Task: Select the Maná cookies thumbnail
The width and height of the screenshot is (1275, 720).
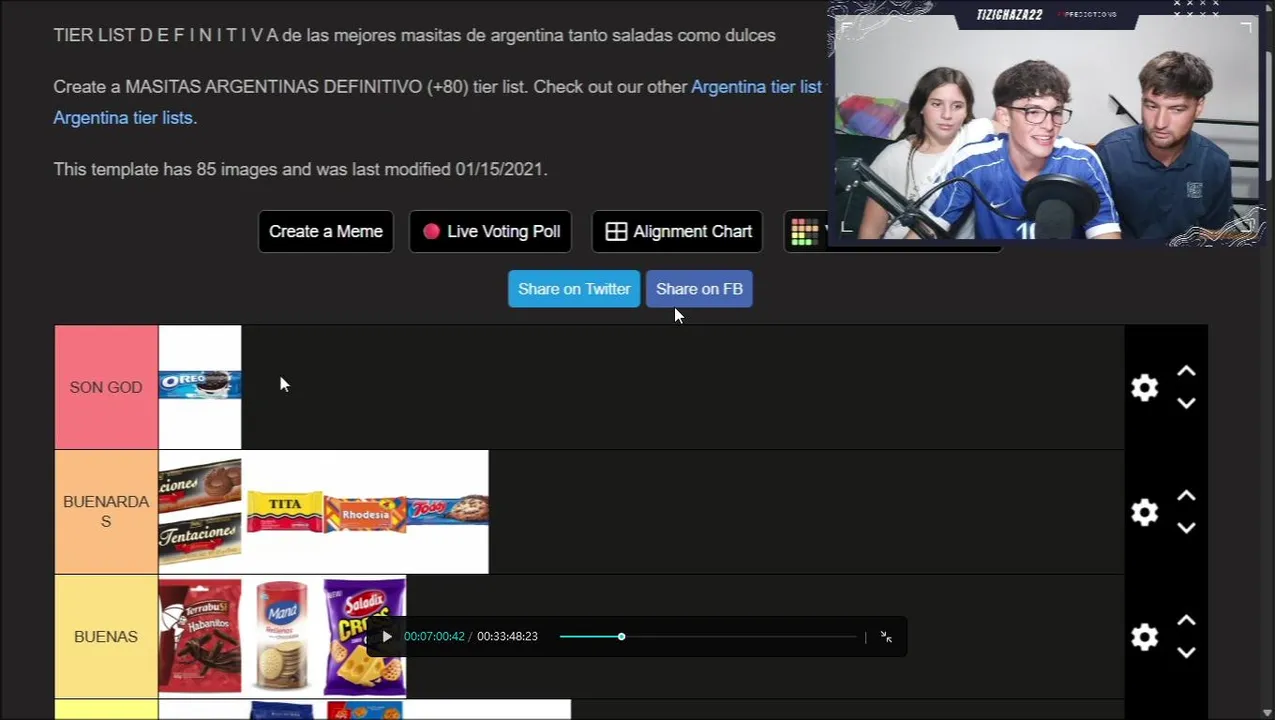Action: (282, 636)
